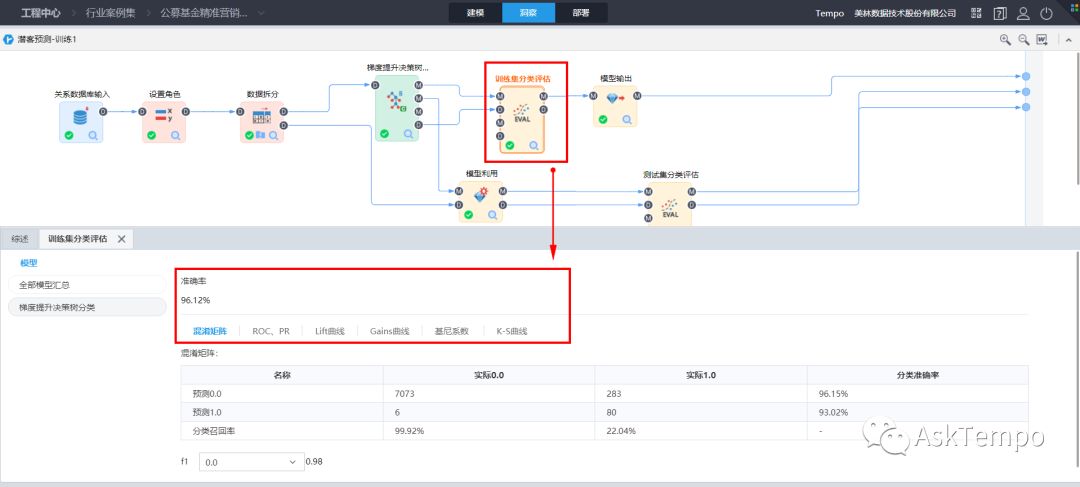Viewport: 1080px width, 487px height.
Task: Click the Tempo user label in header
Action: [x=830, y=13]
